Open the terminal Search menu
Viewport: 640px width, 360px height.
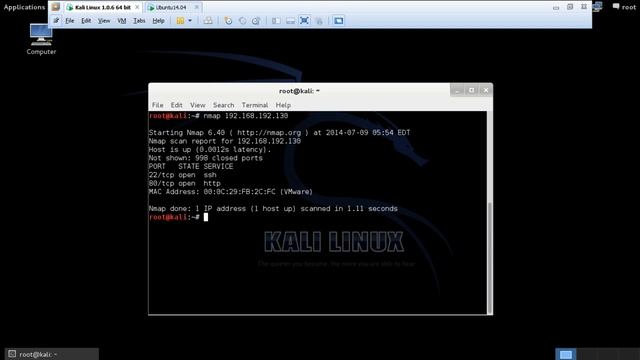click(x=223, y=105)
